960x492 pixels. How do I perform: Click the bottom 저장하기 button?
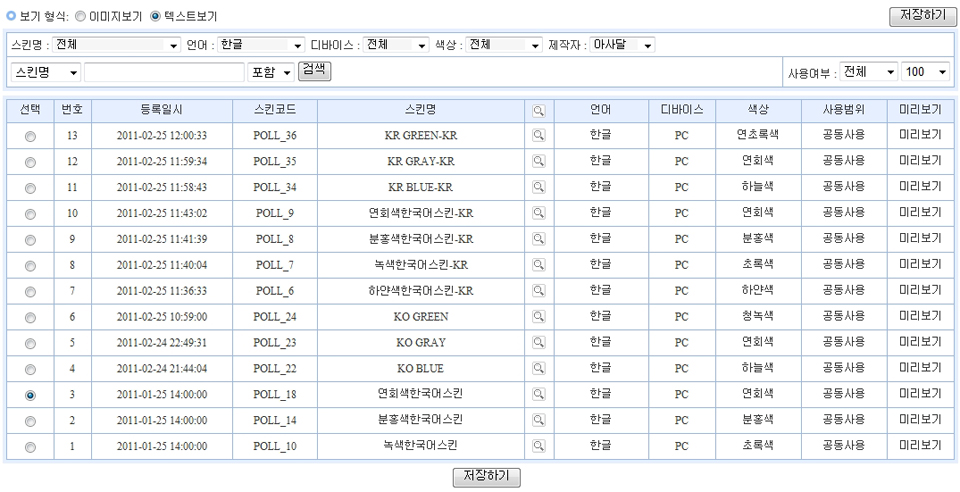(x=487, y=476)
